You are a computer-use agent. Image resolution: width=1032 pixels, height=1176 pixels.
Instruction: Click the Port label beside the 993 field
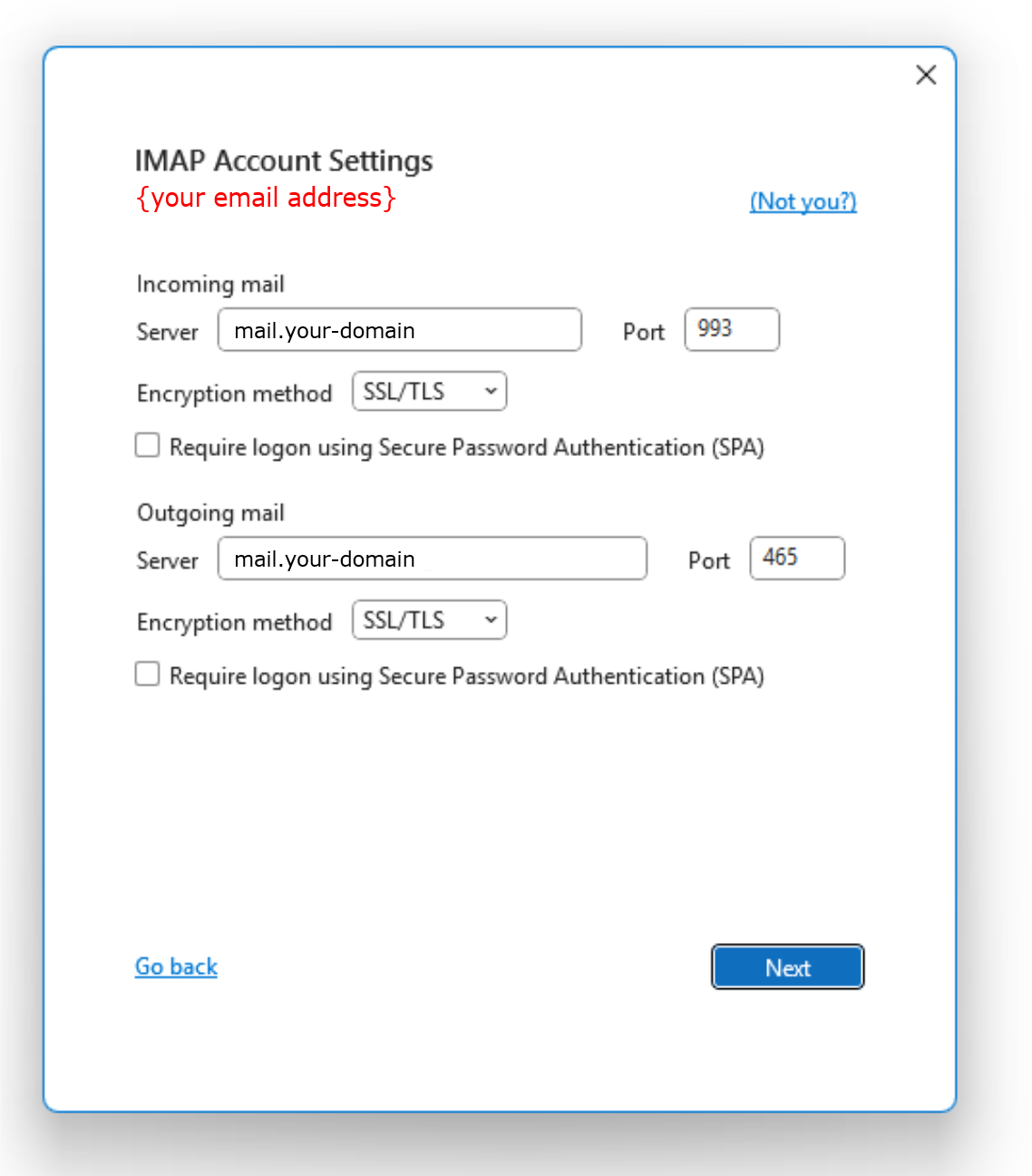coord(643,333)
